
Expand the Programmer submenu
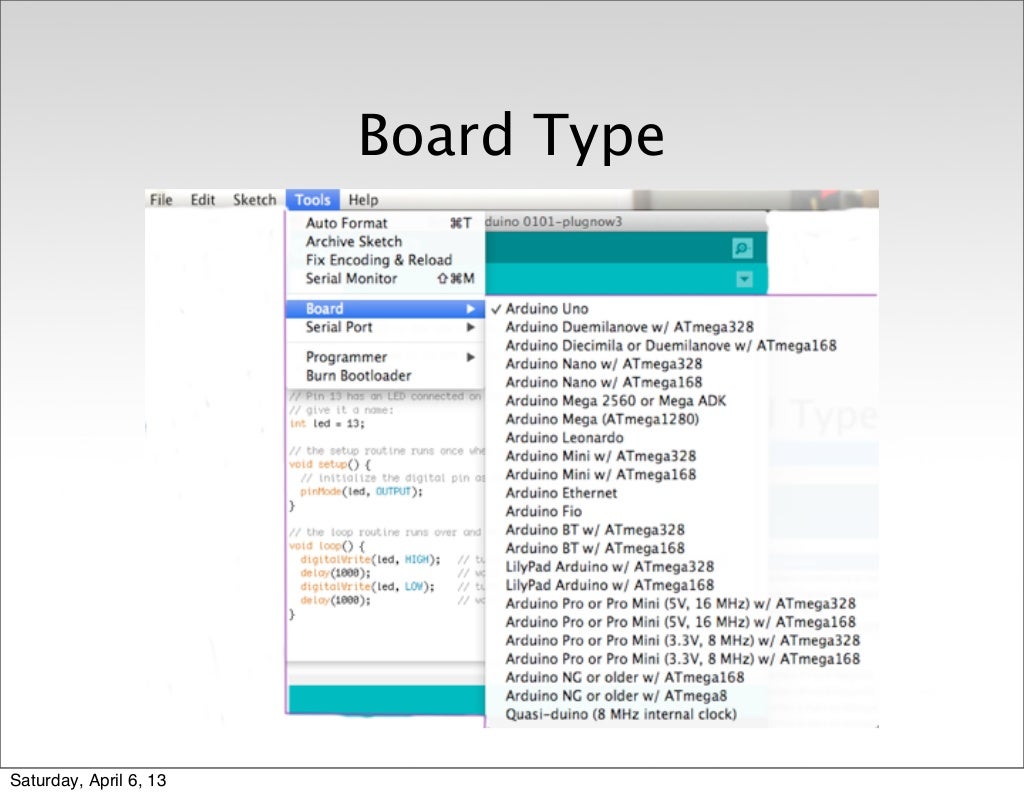385,357
